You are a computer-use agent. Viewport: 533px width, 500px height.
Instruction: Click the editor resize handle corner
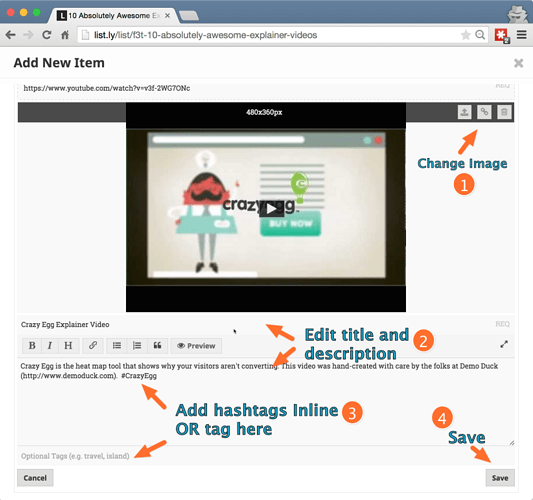[x=512, y=442]
